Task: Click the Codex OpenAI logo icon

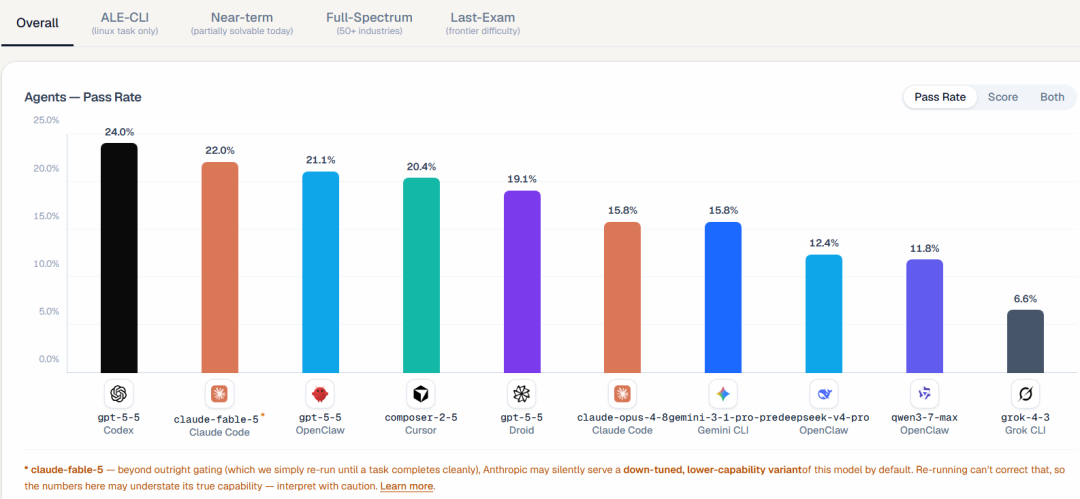Action: click(119, 394)
